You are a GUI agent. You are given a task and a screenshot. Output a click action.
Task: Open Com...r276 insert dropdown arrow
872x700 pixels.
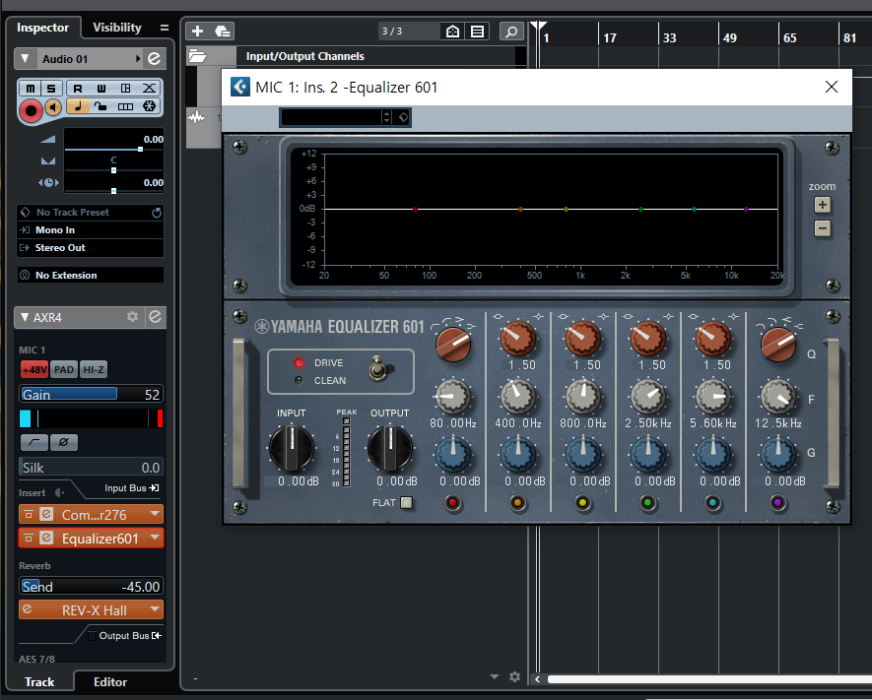(x=155, y=514)
